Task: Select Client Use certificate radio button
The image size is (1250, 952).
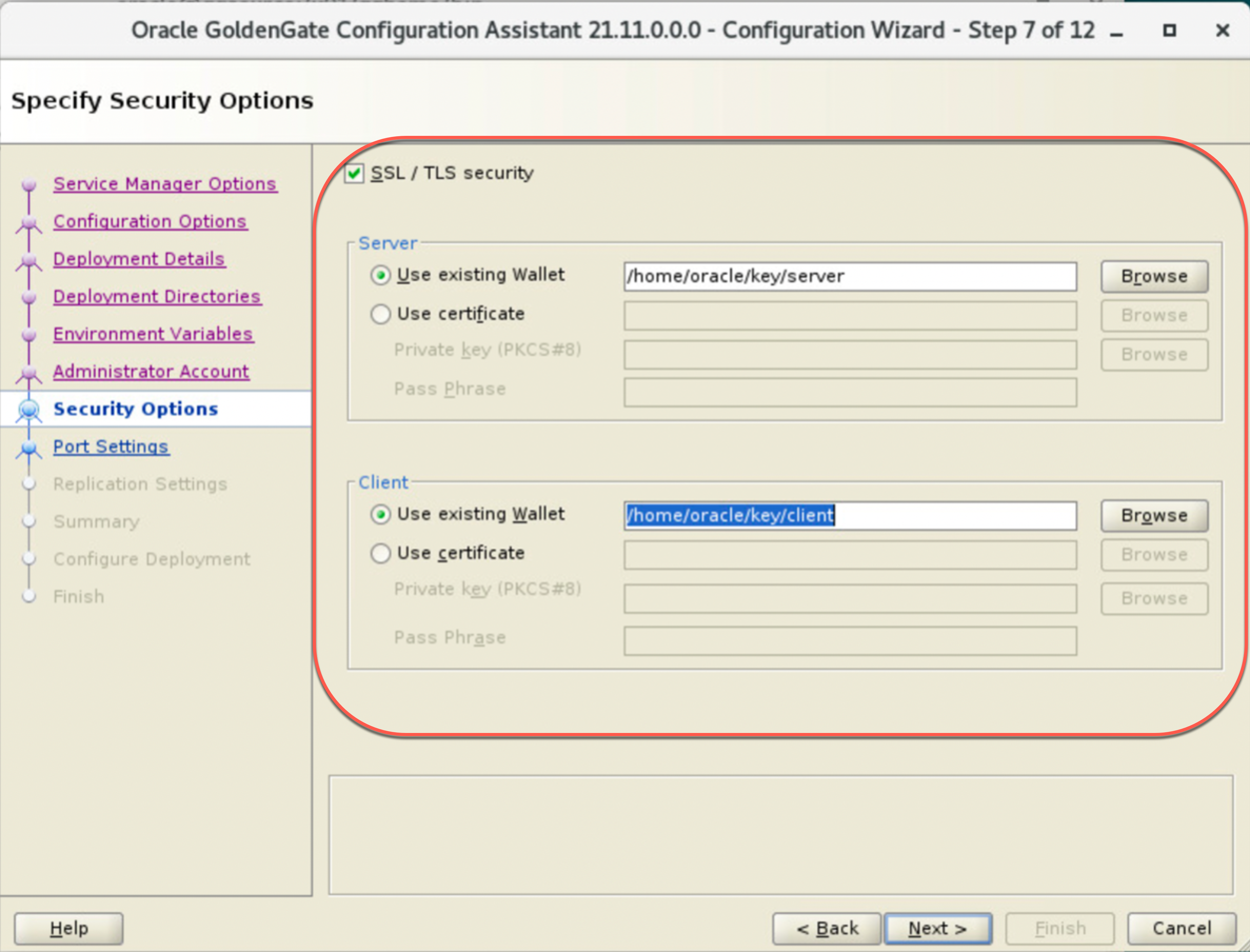Action: (381, 553)
